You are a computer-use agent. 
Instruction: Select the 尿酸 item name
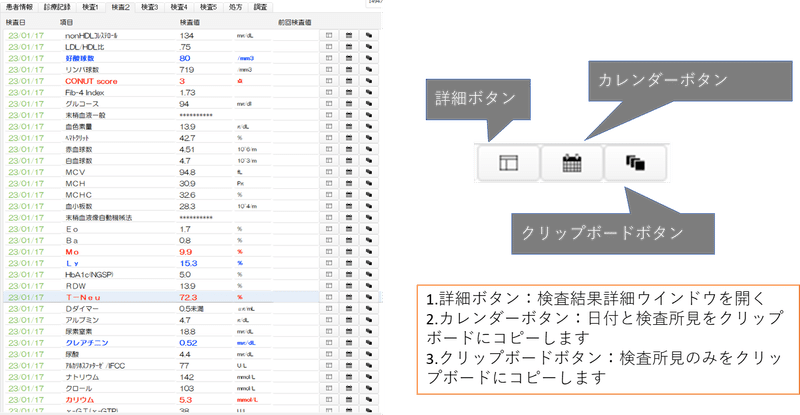72,354
